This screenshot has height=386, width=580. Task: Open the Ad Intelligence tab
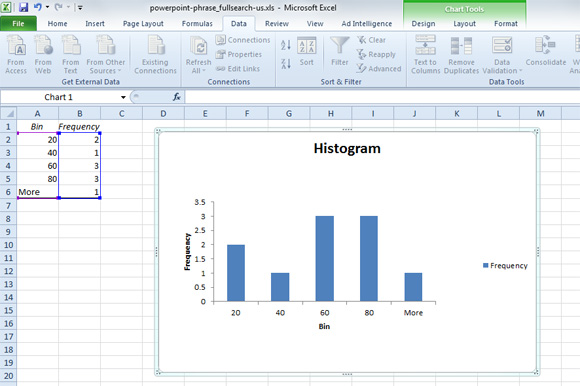(367, 24)
